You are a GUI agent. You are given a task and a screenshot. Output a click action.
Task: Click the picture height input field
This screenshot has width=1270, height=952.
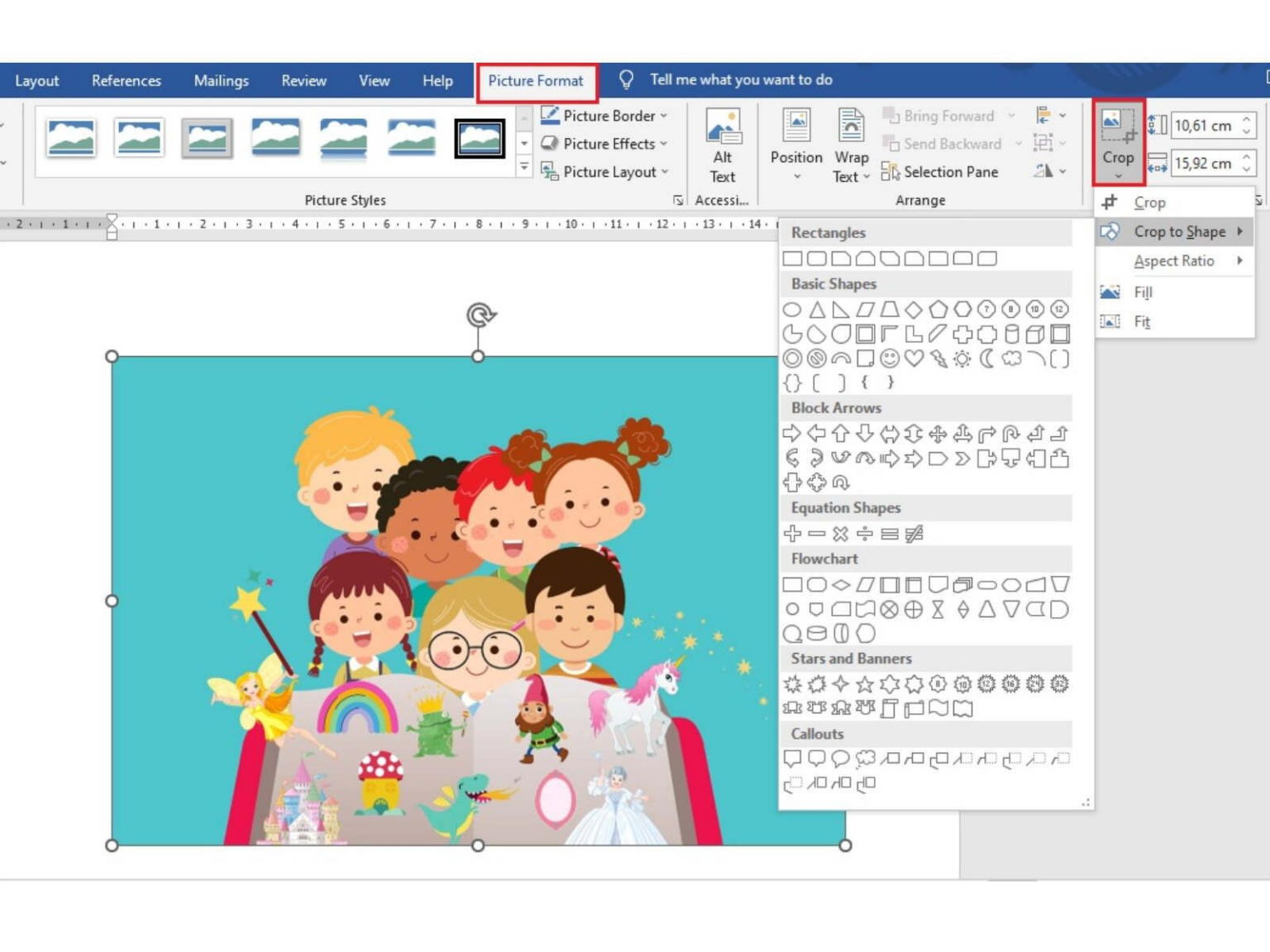pos(1205,126)
